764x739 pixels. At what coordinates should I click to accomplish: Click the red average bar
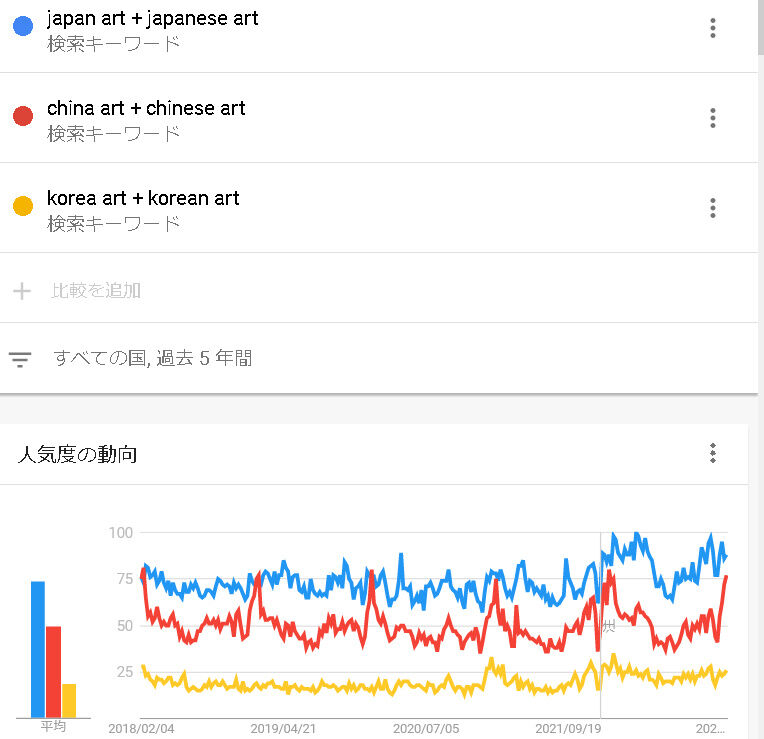click(54, 671)
